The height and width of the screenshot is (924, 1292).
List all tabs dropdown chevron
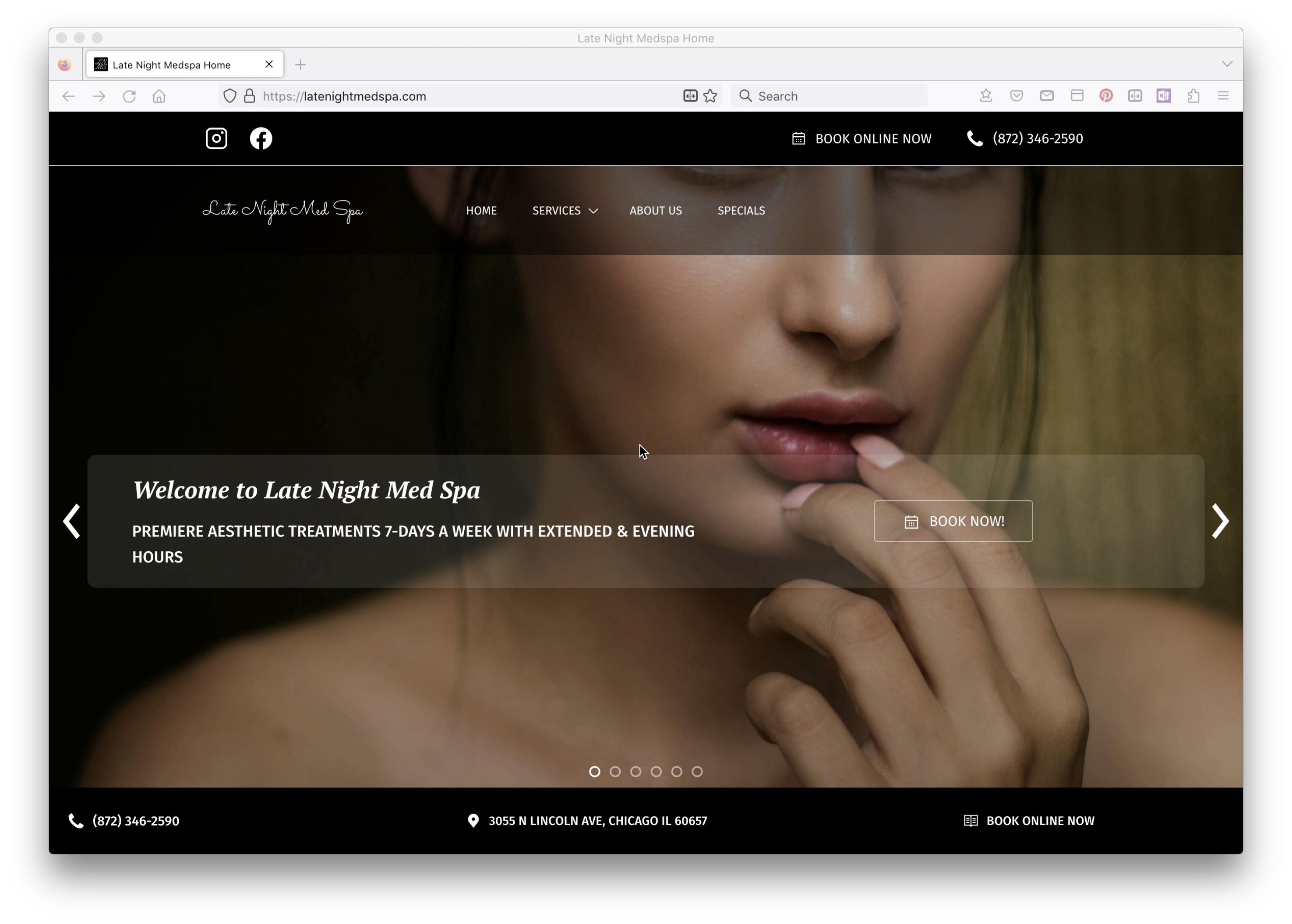(x=1227, y=64)
